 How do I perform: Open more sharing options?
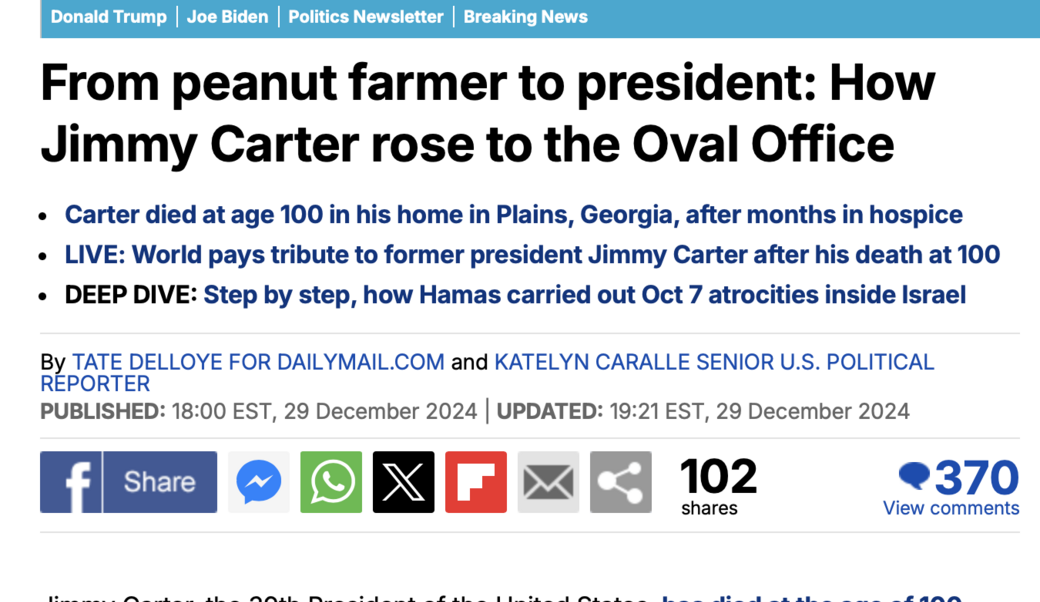[620, 482]
